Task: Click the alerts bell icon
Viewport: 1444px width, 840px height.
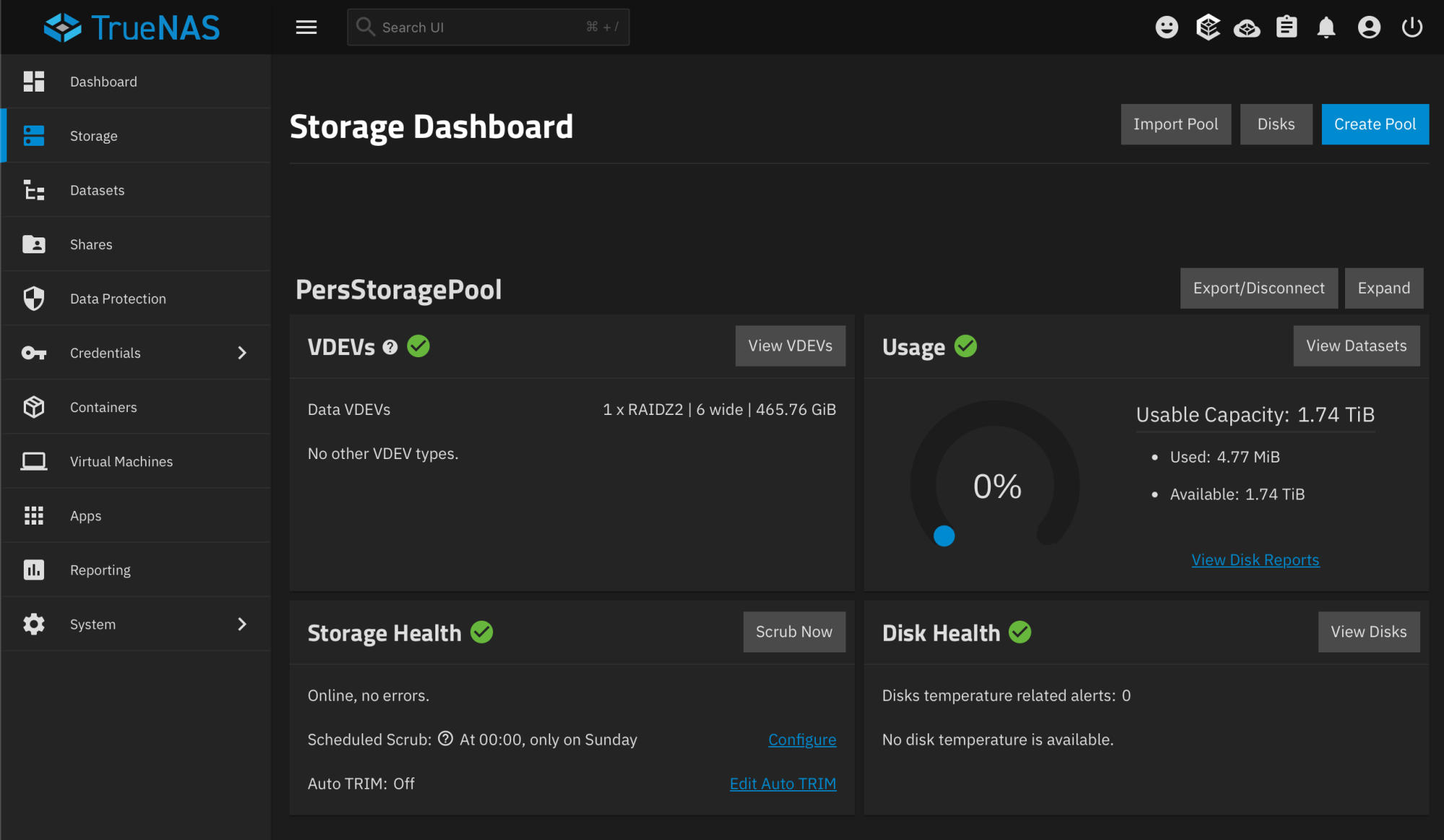Action: point(1326,27)
